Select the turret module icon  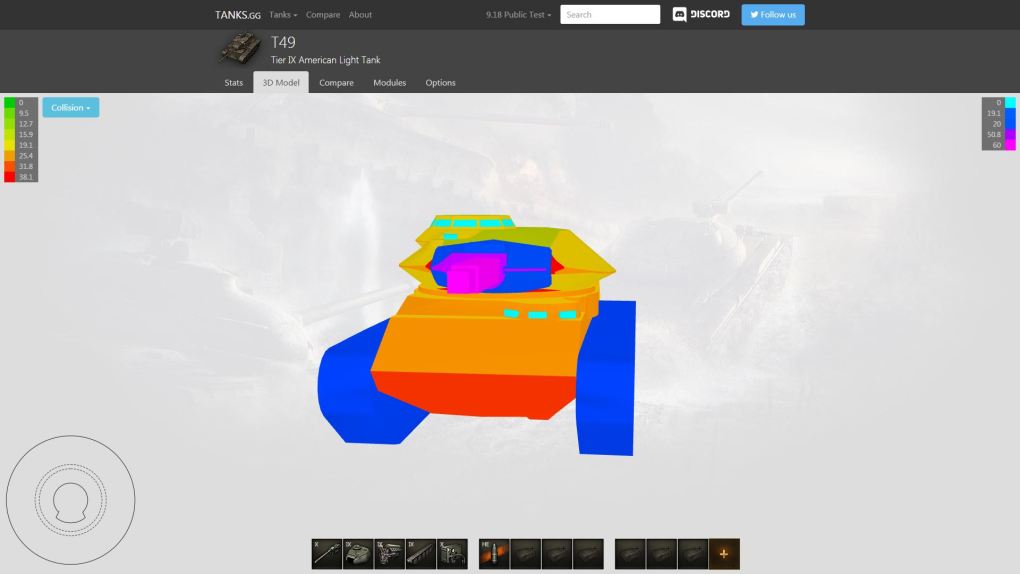click(x=358, y=553)
